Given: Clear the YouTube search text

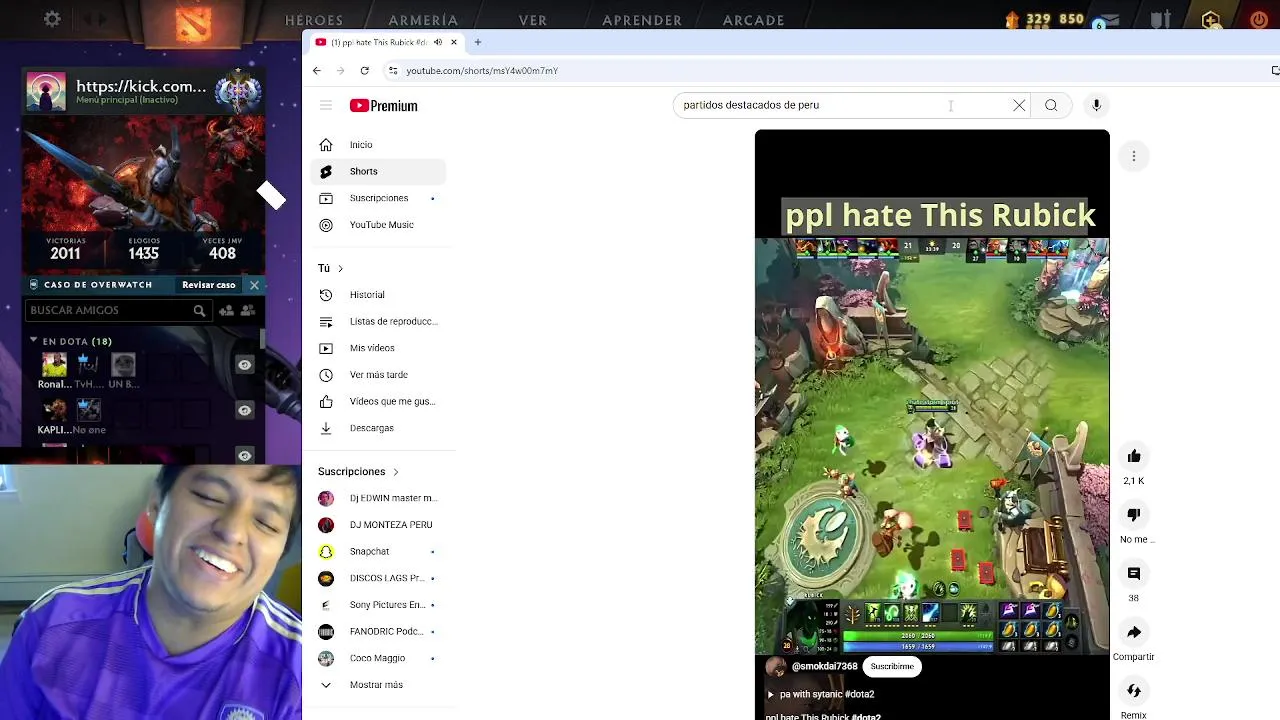Looking at the screenshot, I should coord(1019,105).
